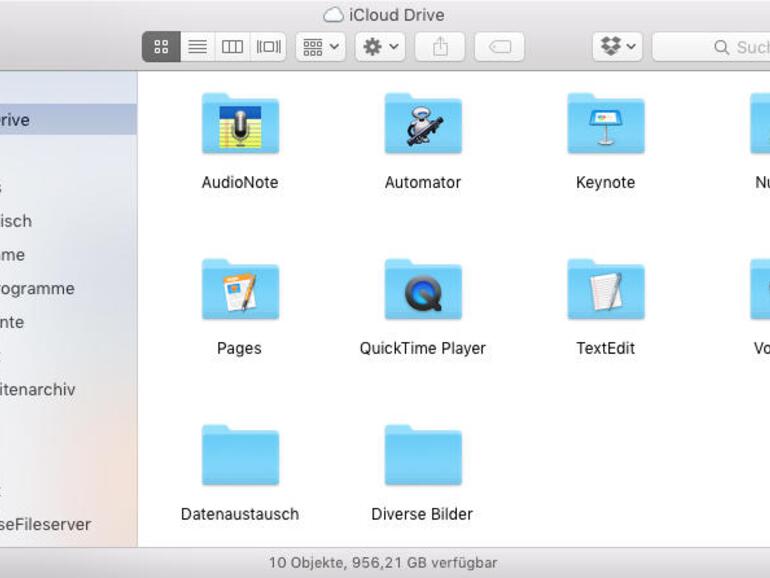Screen dimensions: 770x578
Task: Switch to list view mode
Action: point(198,47)
